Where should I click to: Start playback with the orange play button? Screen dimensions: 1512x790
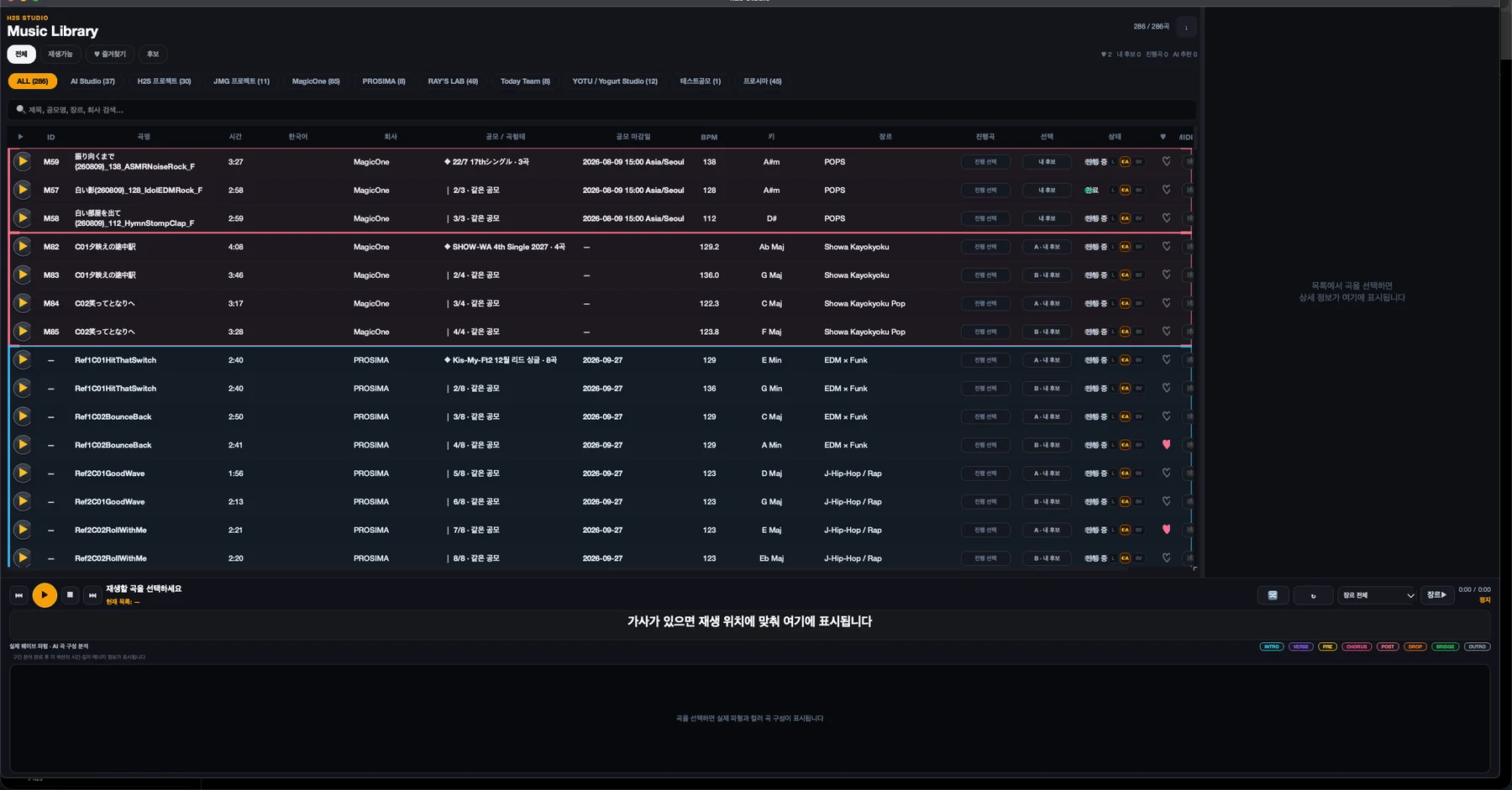(45, 594)
